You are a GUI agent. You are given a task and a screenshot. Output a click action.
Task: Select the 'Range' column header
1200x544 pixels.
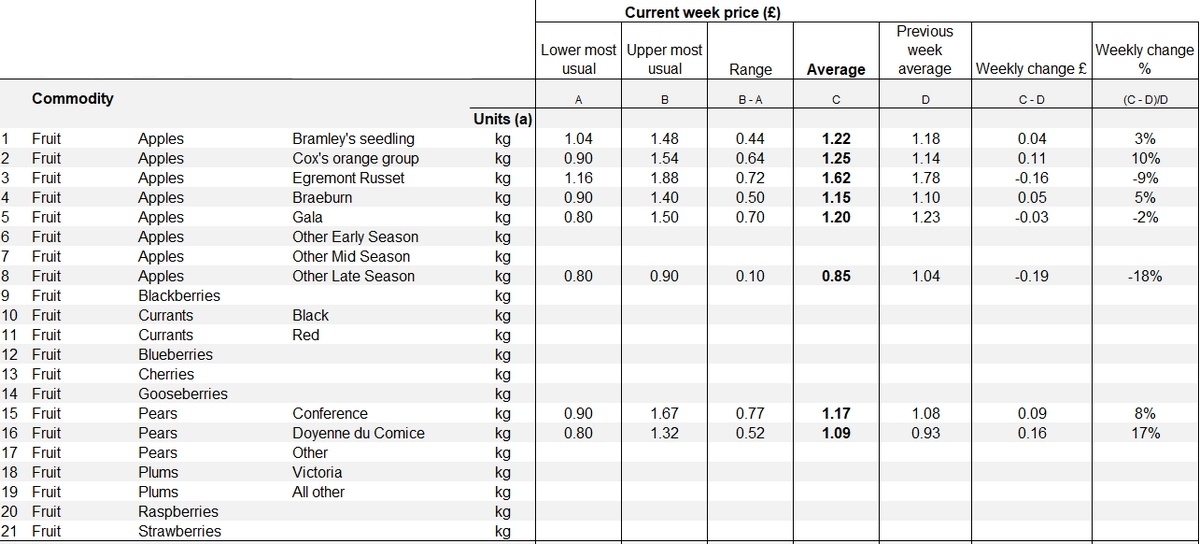tap(750, 69)
